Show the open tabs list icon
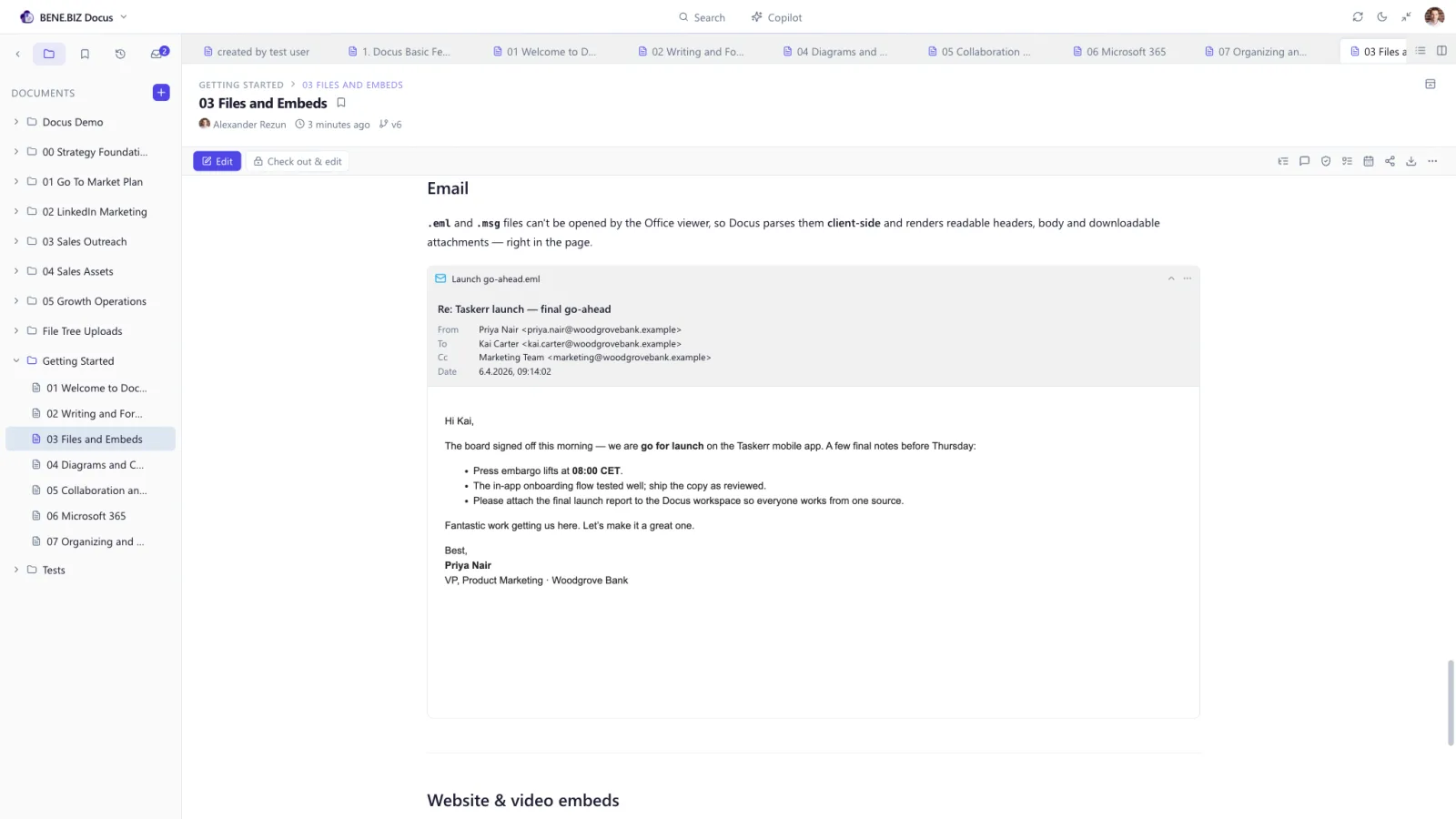 (x=1421, y=51)
